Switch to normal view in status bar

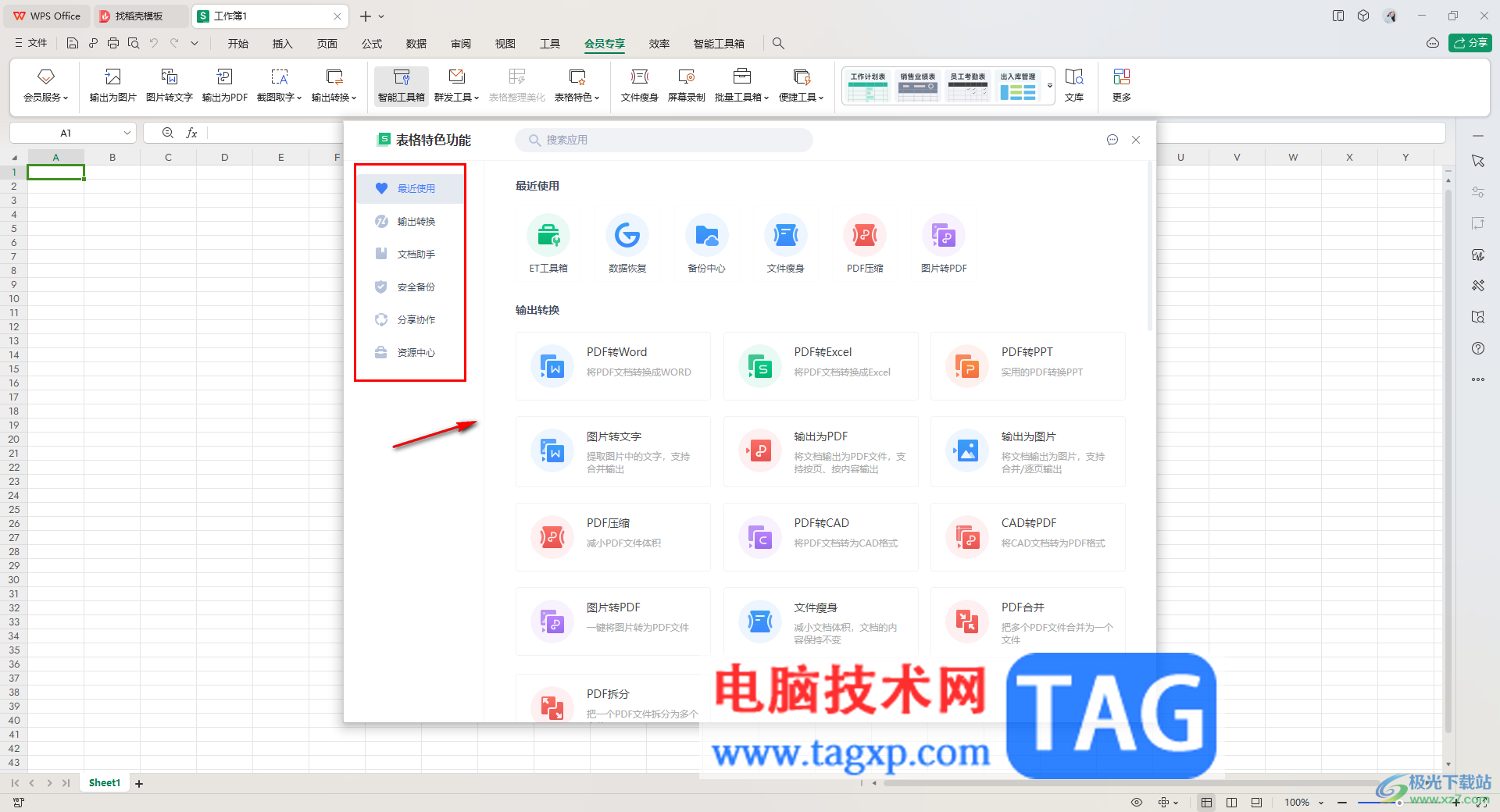pyautogui.click(x=1207, y=803)
